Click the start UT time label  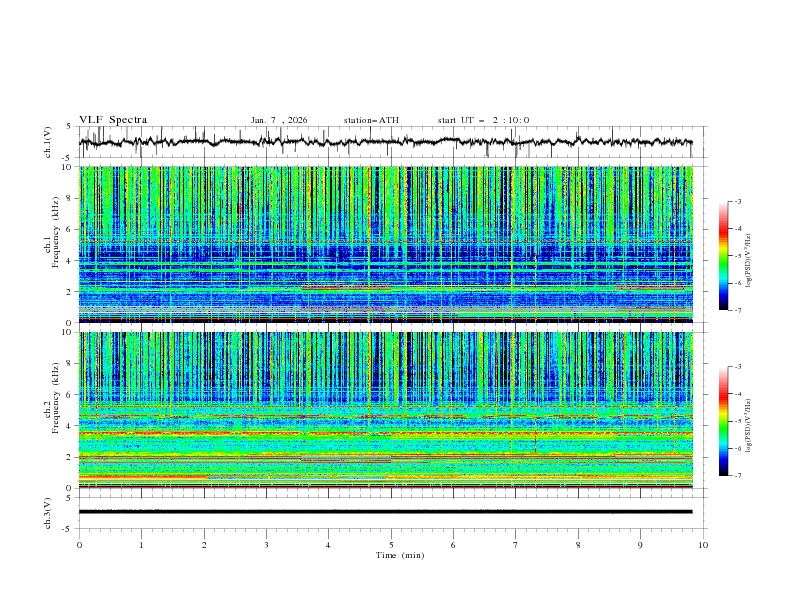483,120
